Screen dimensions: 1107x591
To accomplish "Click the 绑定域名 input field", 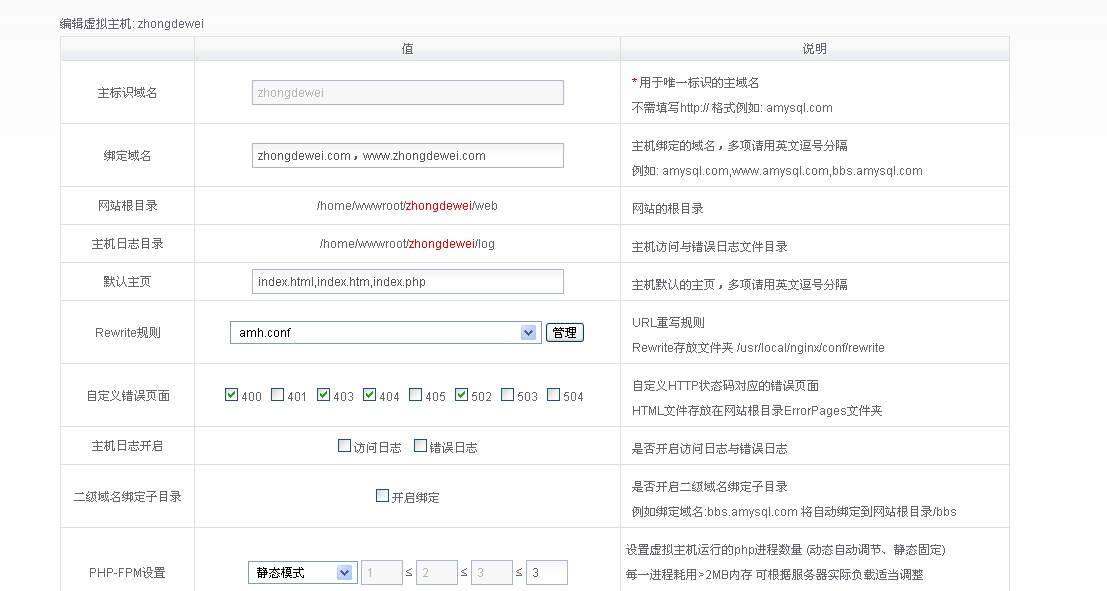I will point(407,156).
